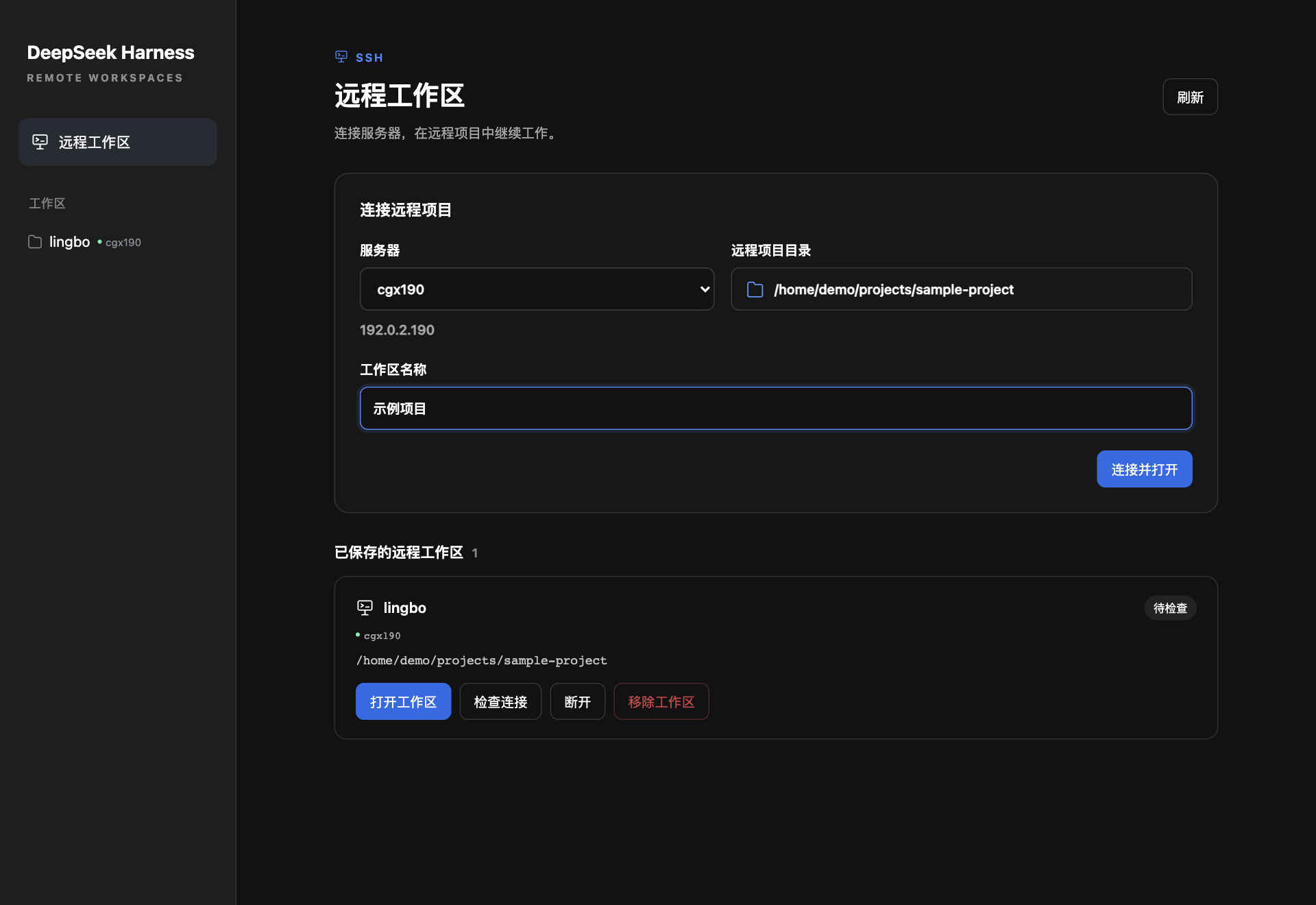Click the DeepSeek Harness title
Viewport: 1316px width, 905px height.
pyautogui.click(x=110, y=53)
